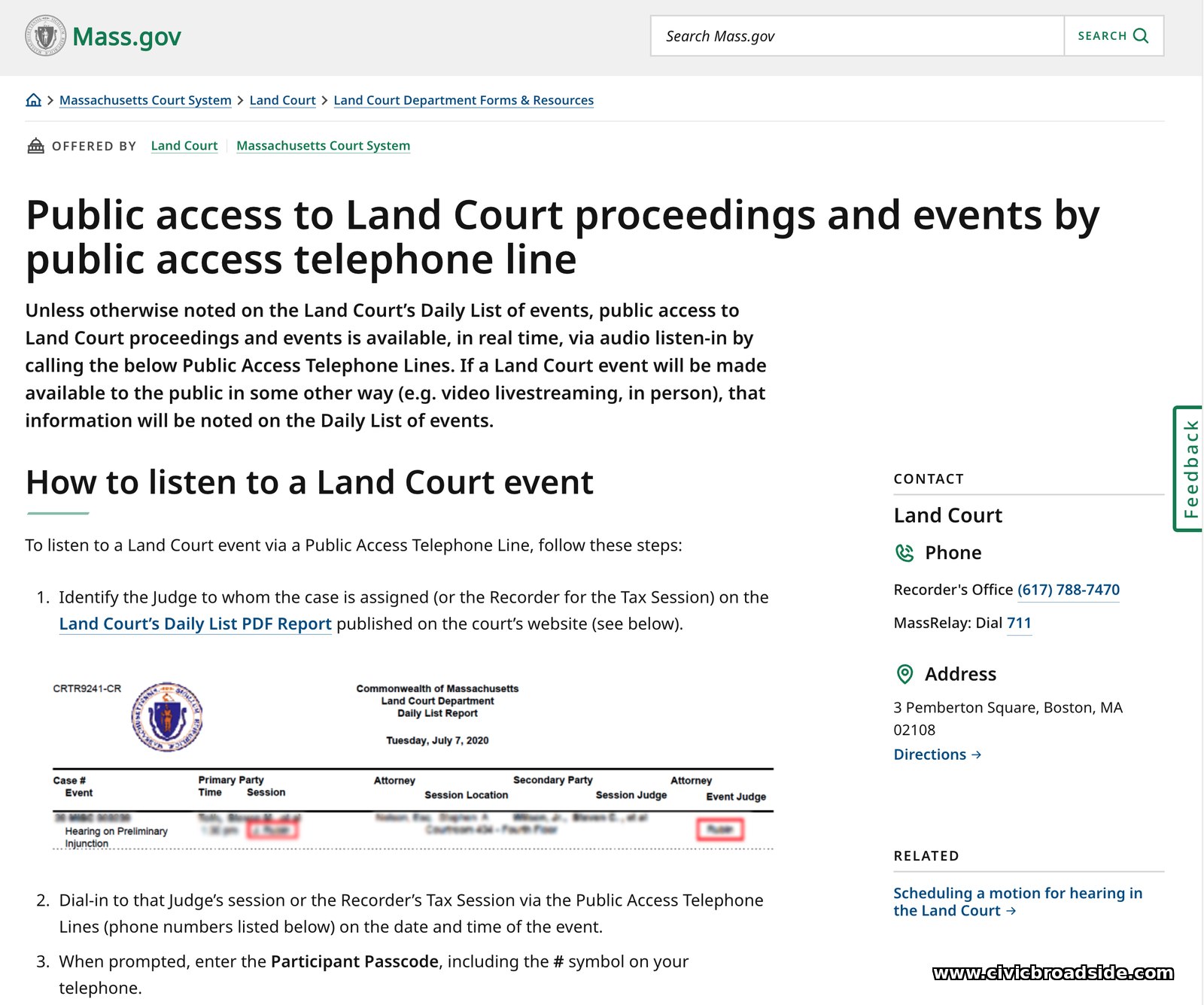Click the 'Land Court' contact title
The height and width of the screenshot is (1005, 1204).
pos(948,515)
